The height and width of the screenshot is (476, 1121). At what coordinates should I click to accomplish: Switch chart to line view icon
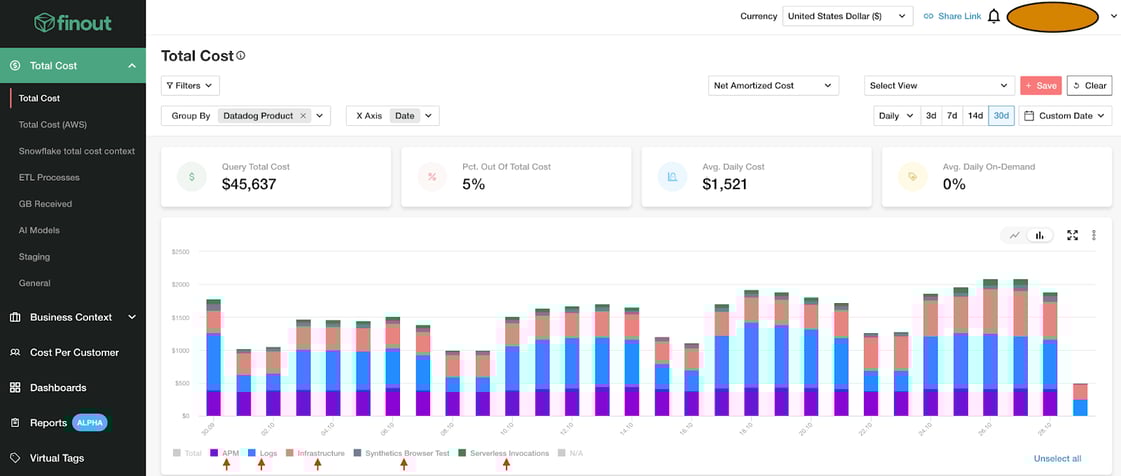[1015, 235]
